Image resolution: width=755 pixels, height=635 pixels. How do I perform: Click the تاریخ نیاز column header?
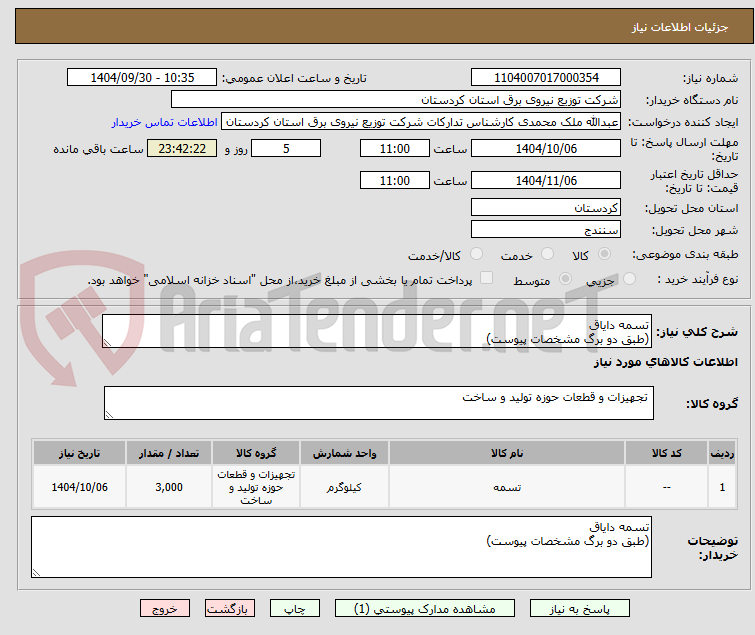tap(79, 453)
